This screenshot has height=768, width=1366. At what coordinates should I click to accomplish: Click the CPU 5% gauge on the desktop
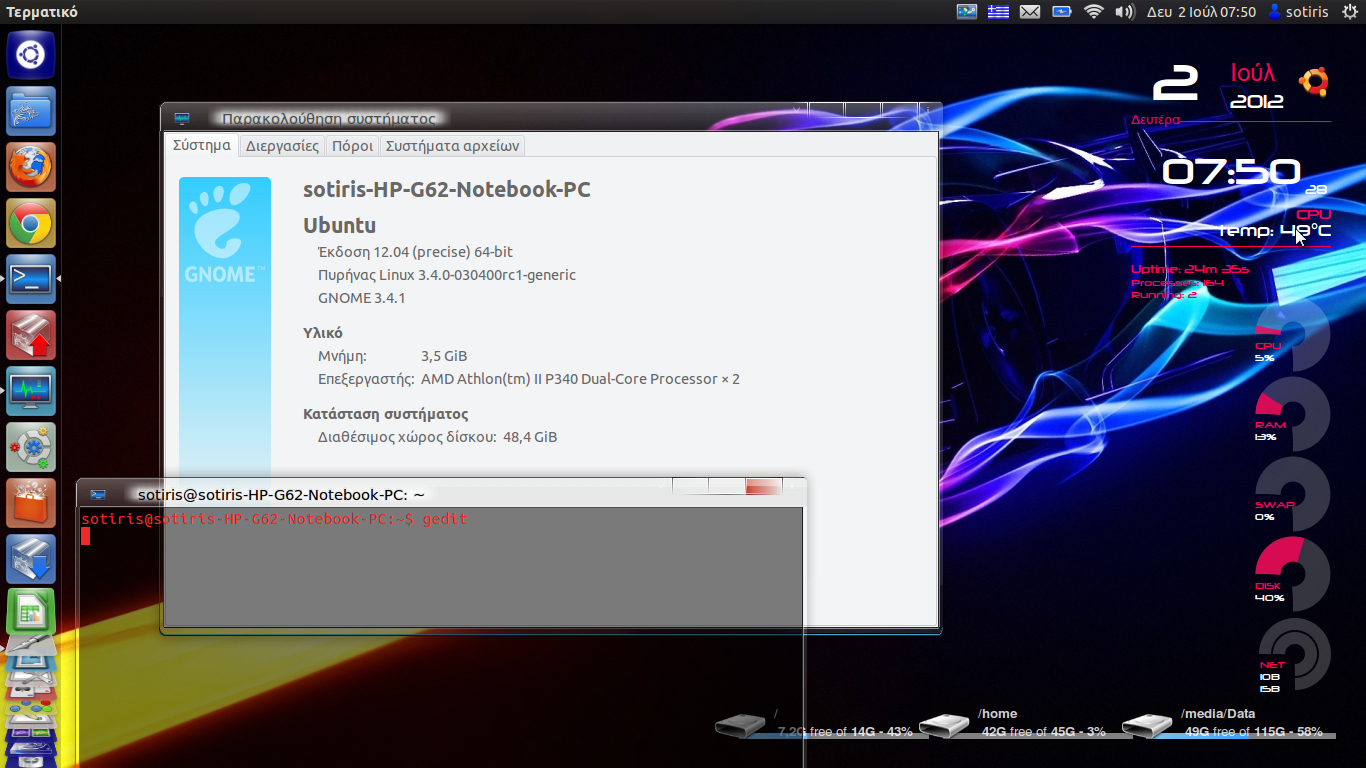pyautogui.click(x=1292, y=335)
